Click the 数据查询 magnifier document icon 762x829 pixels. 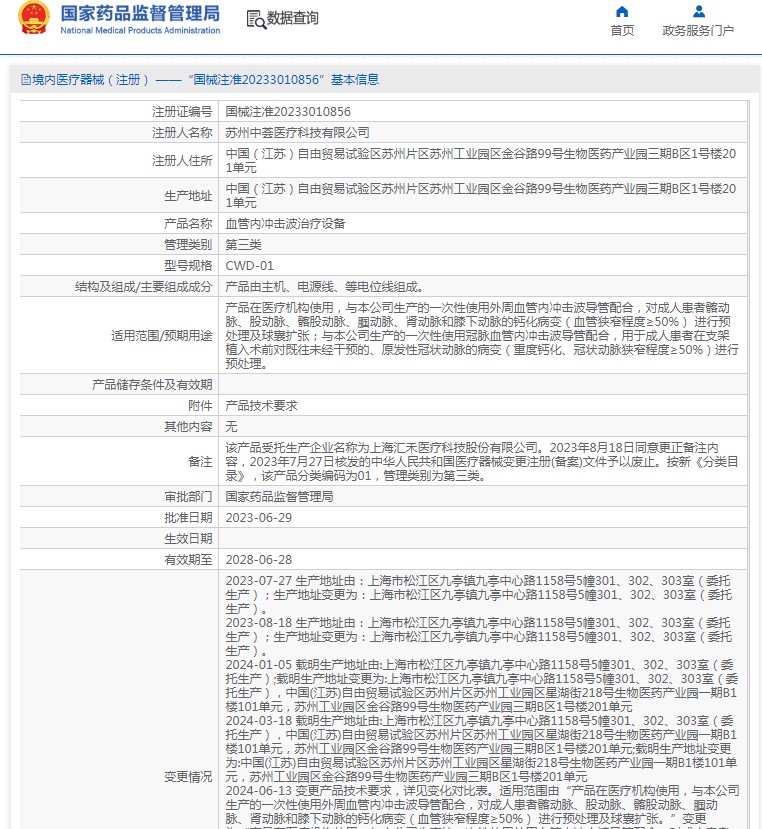(x=255, y=19)
